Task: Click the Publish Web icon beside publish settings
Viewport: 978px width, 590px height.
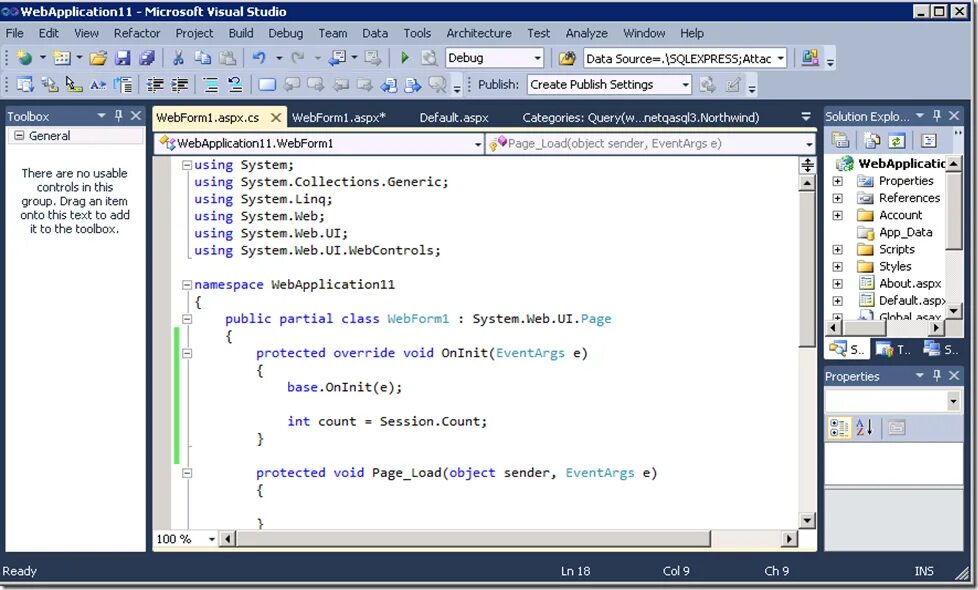Action: tap(707, 84)
